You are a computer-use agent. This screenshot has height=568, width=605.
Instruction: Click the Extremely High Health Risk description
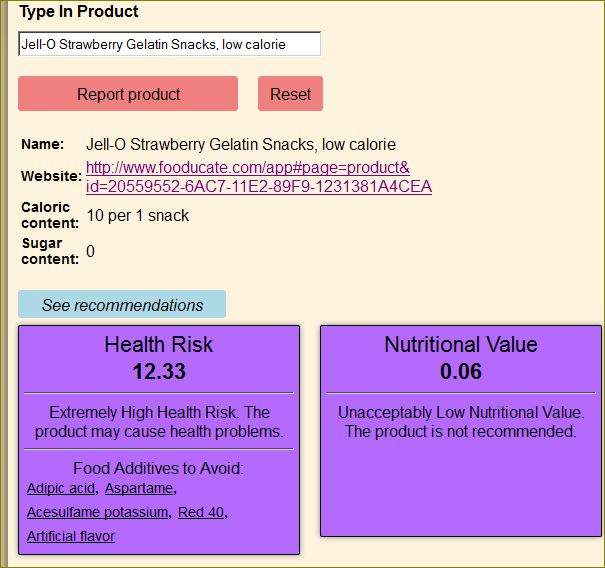[159, 422]
